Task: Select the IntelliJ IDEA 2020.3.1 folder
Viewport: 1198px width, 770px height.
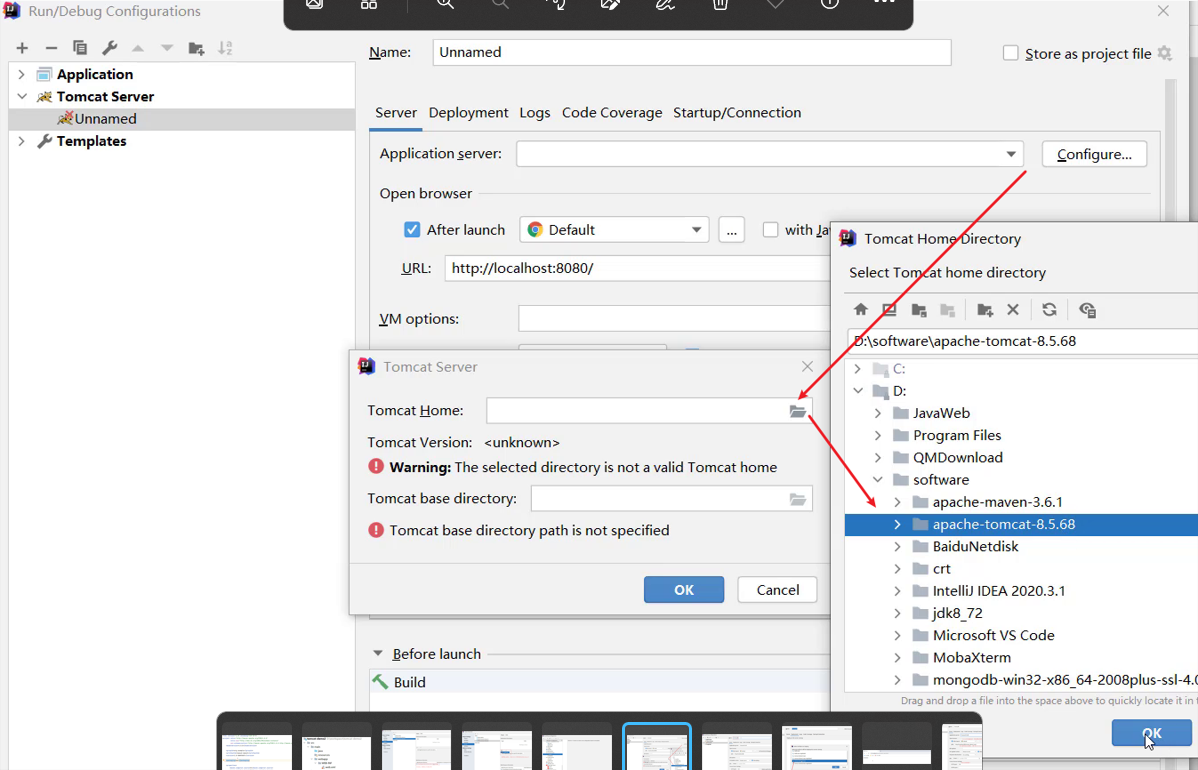Action: (999, 591)
